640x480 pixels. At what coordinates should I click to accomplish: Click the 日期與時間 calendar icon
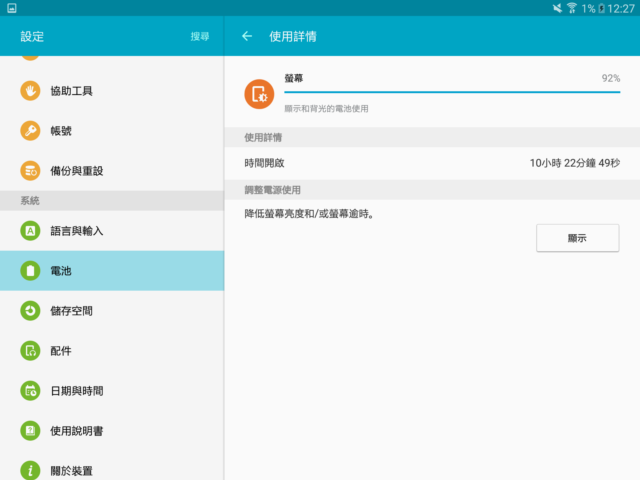click(x=30, y=391)
